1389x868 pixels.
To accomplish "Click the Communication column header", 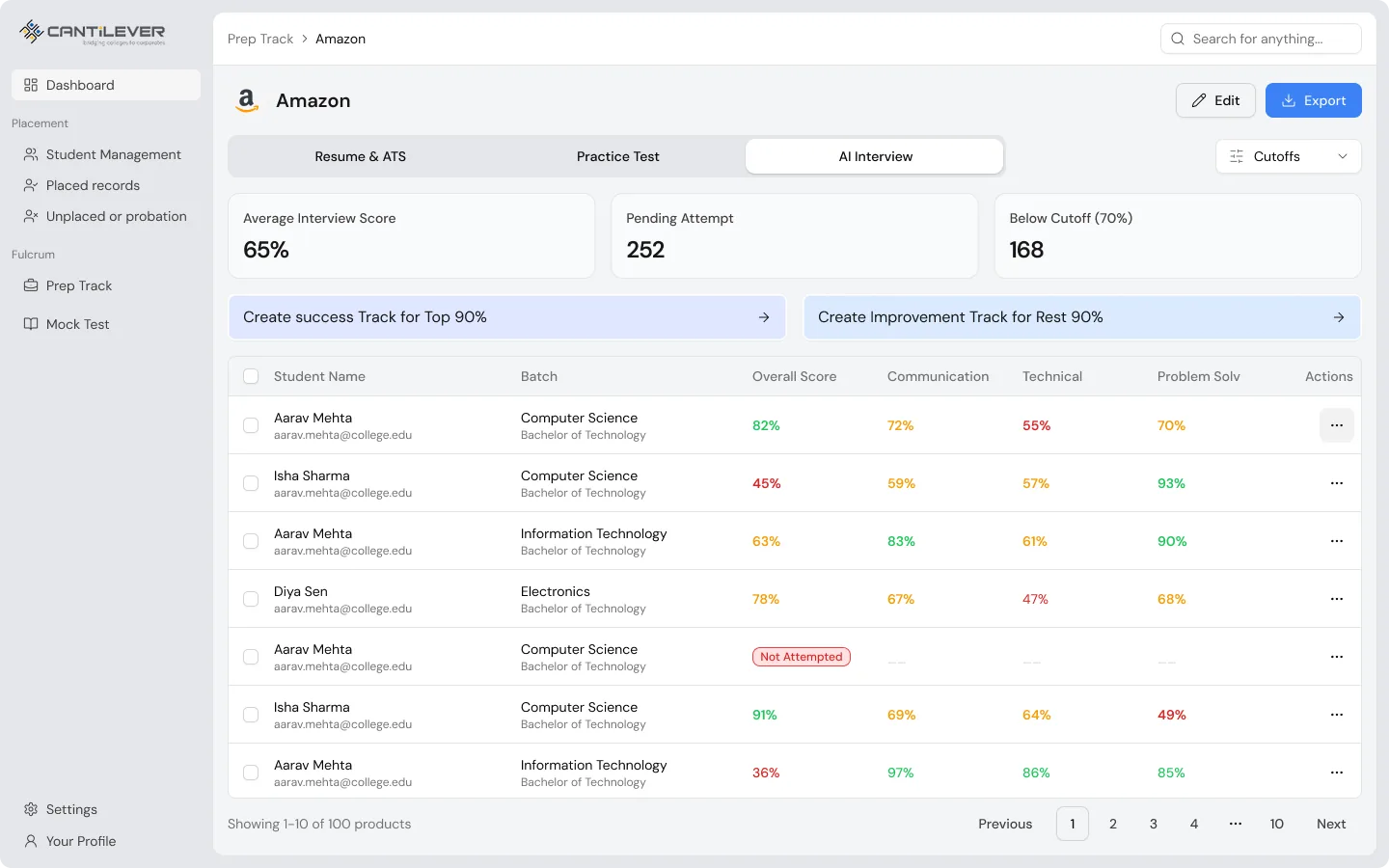I will click(x=938, y=376).
